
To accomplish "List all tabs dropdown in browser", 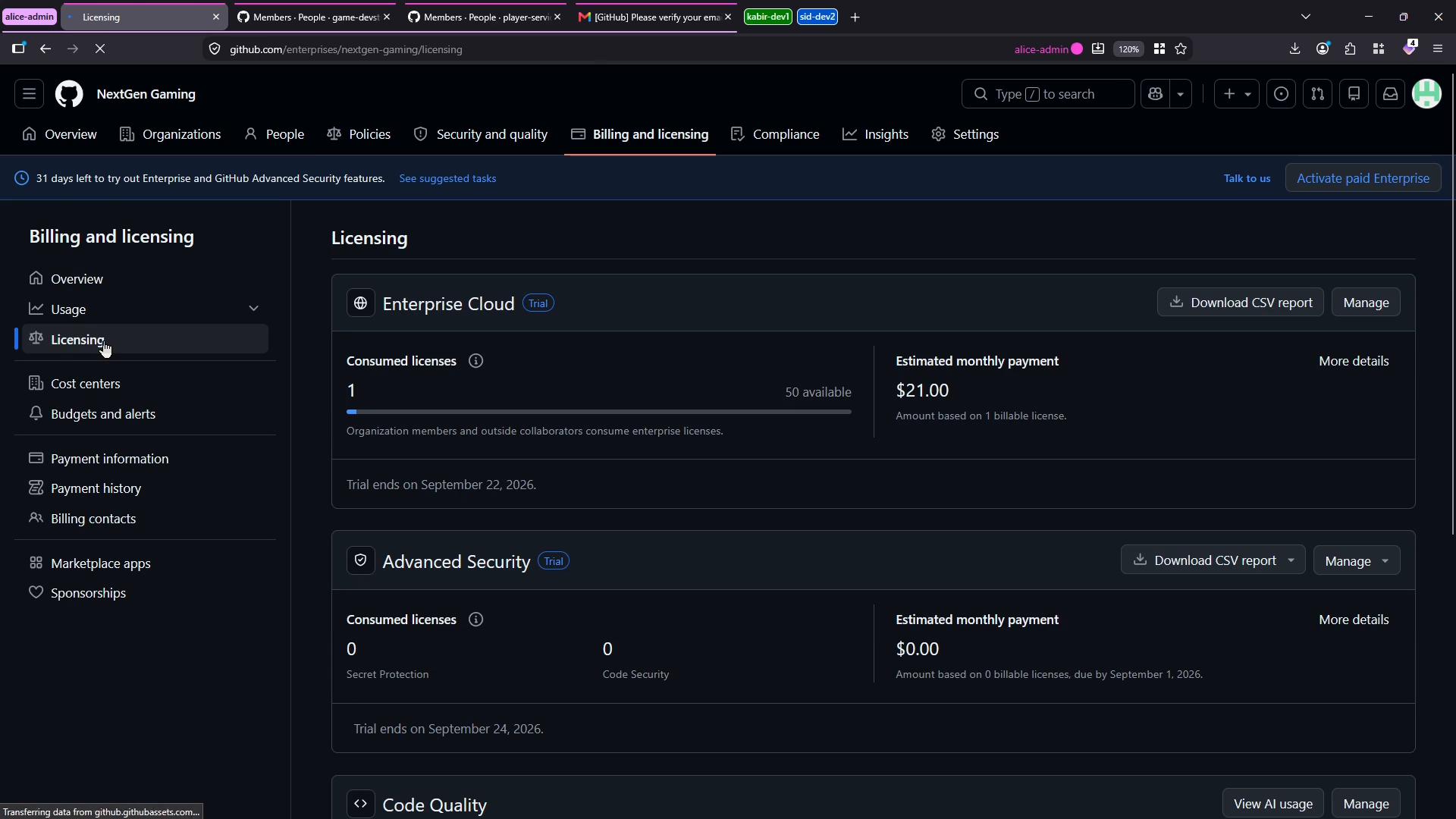I will point(1306,17).
